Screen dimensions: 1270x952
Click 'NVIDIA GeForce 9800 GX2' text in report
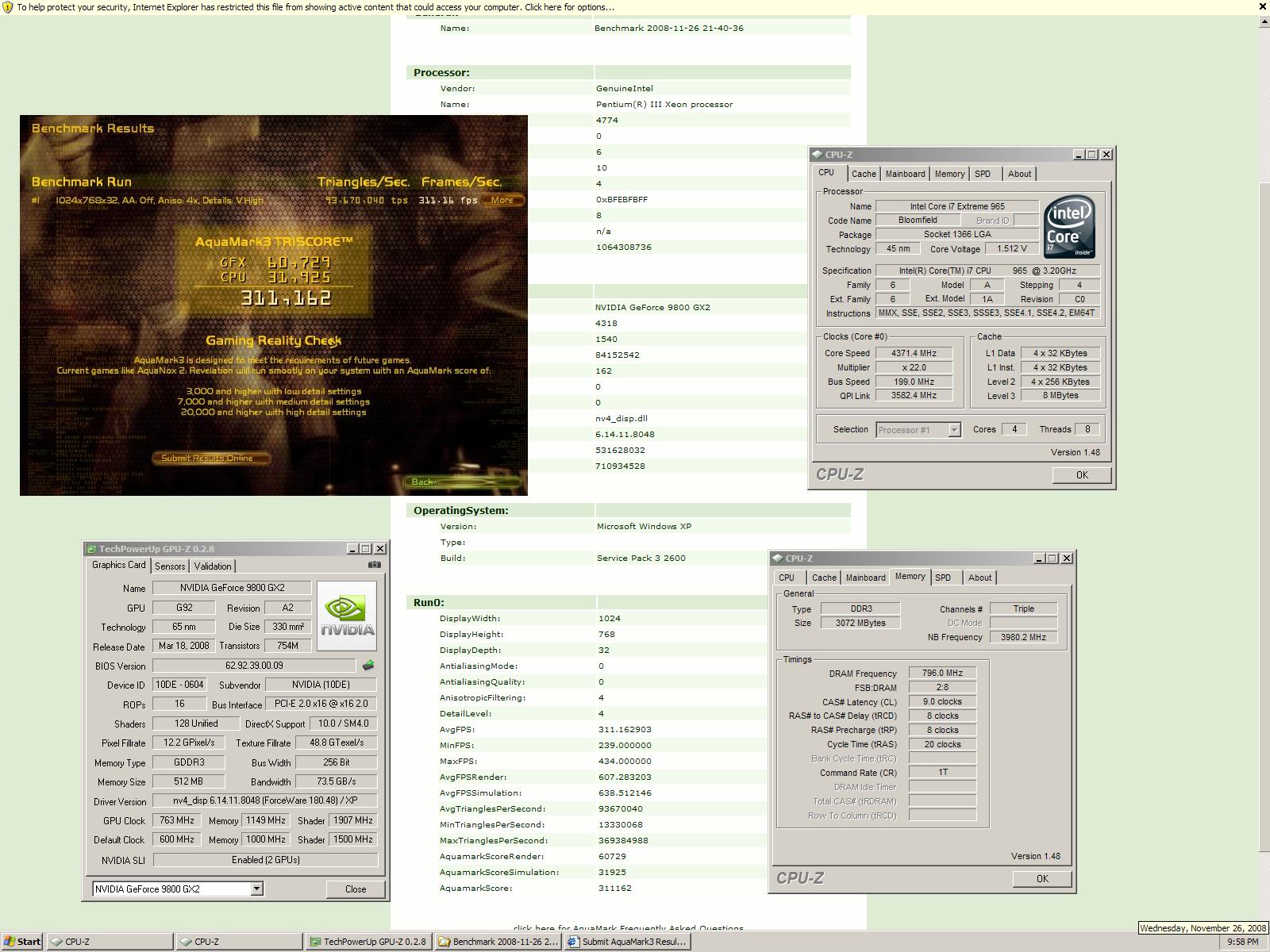pos(652,307)
